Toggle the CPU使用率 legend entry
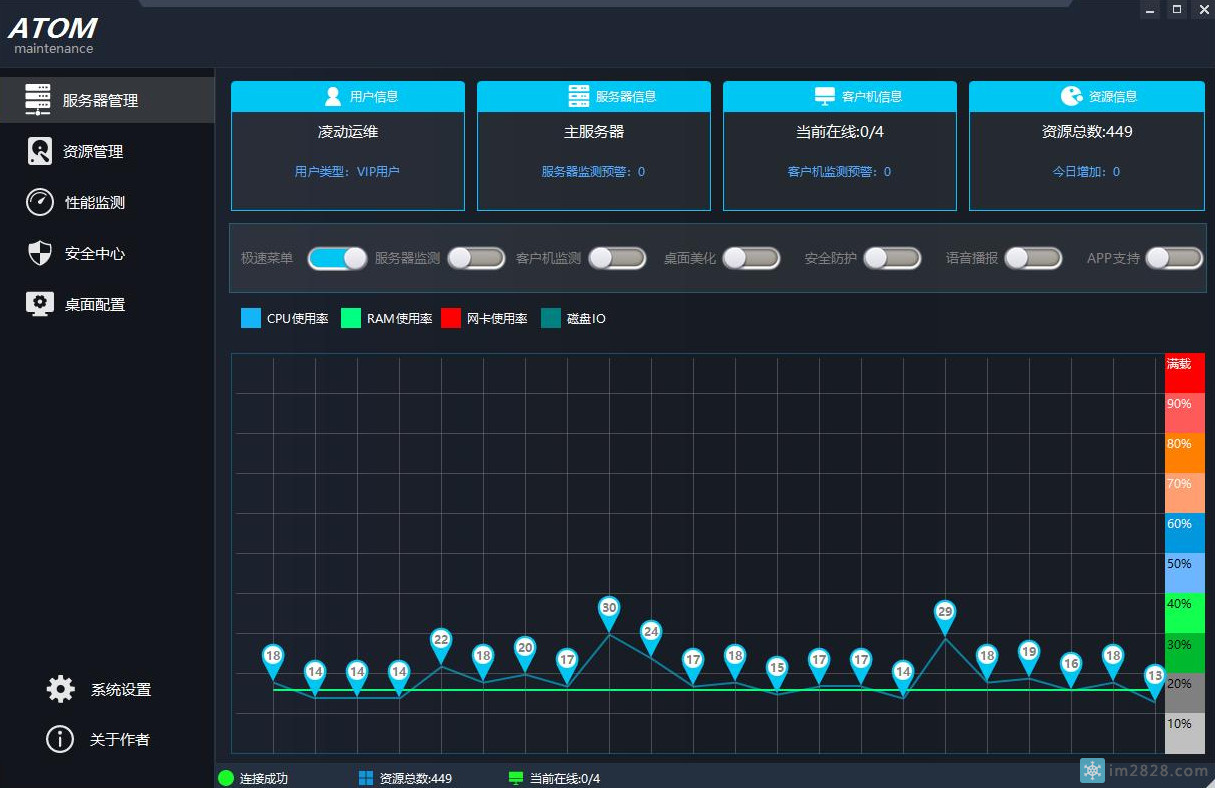Viewport: 1215px width, 788px height. coord(284,318)
